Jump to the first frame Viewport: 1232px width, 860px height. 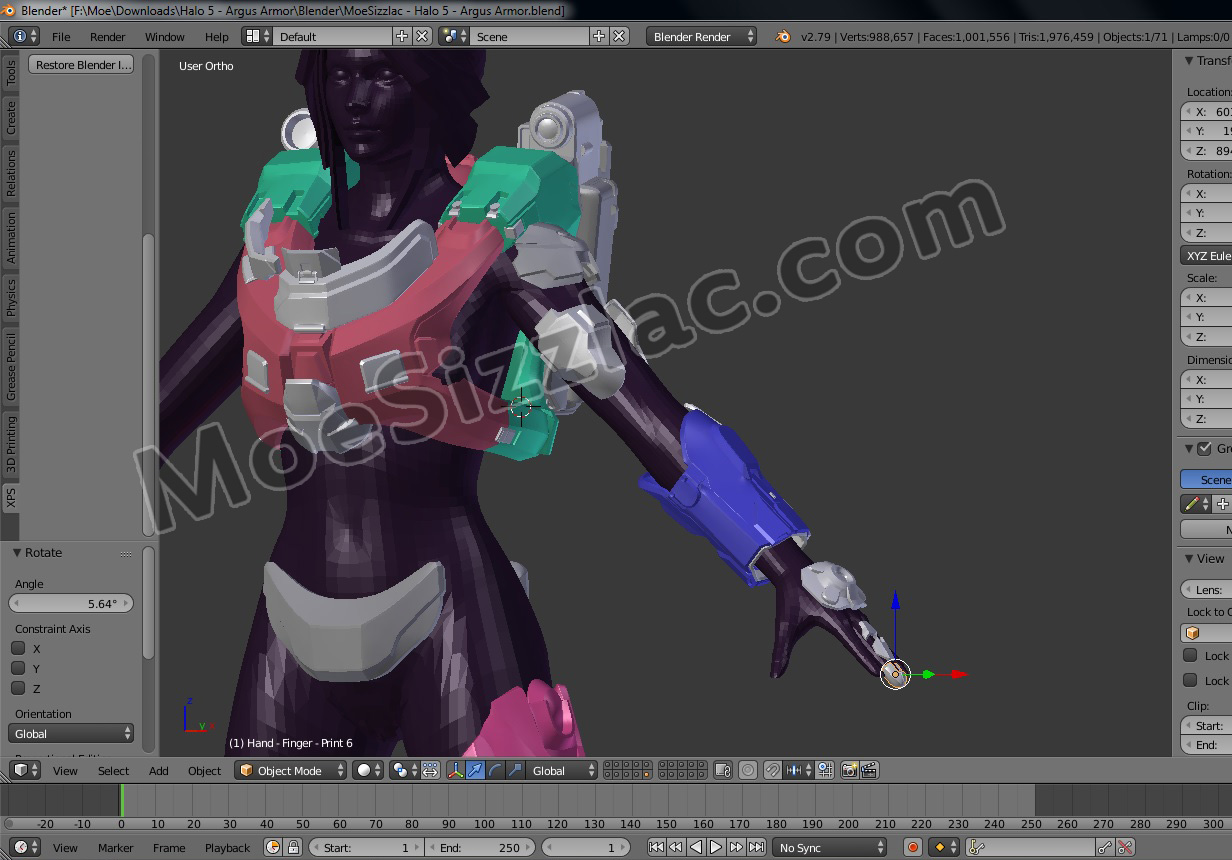(x=656, y=847)
